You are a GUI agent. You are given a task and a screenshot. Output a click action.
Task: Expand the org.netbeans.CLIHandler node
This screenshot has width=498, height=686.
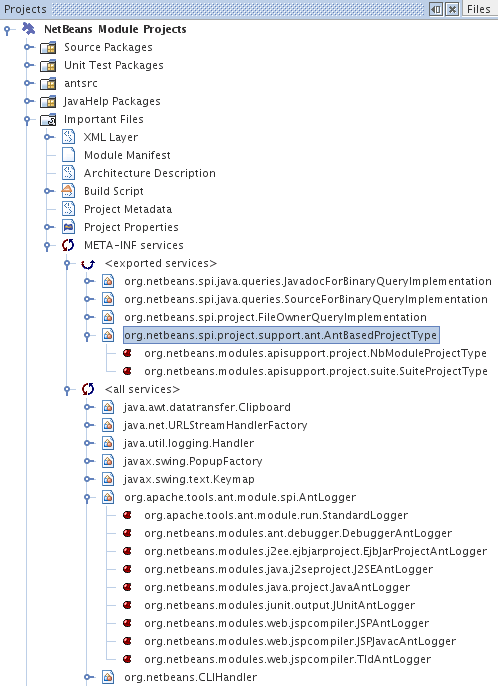tap(89, 676)
